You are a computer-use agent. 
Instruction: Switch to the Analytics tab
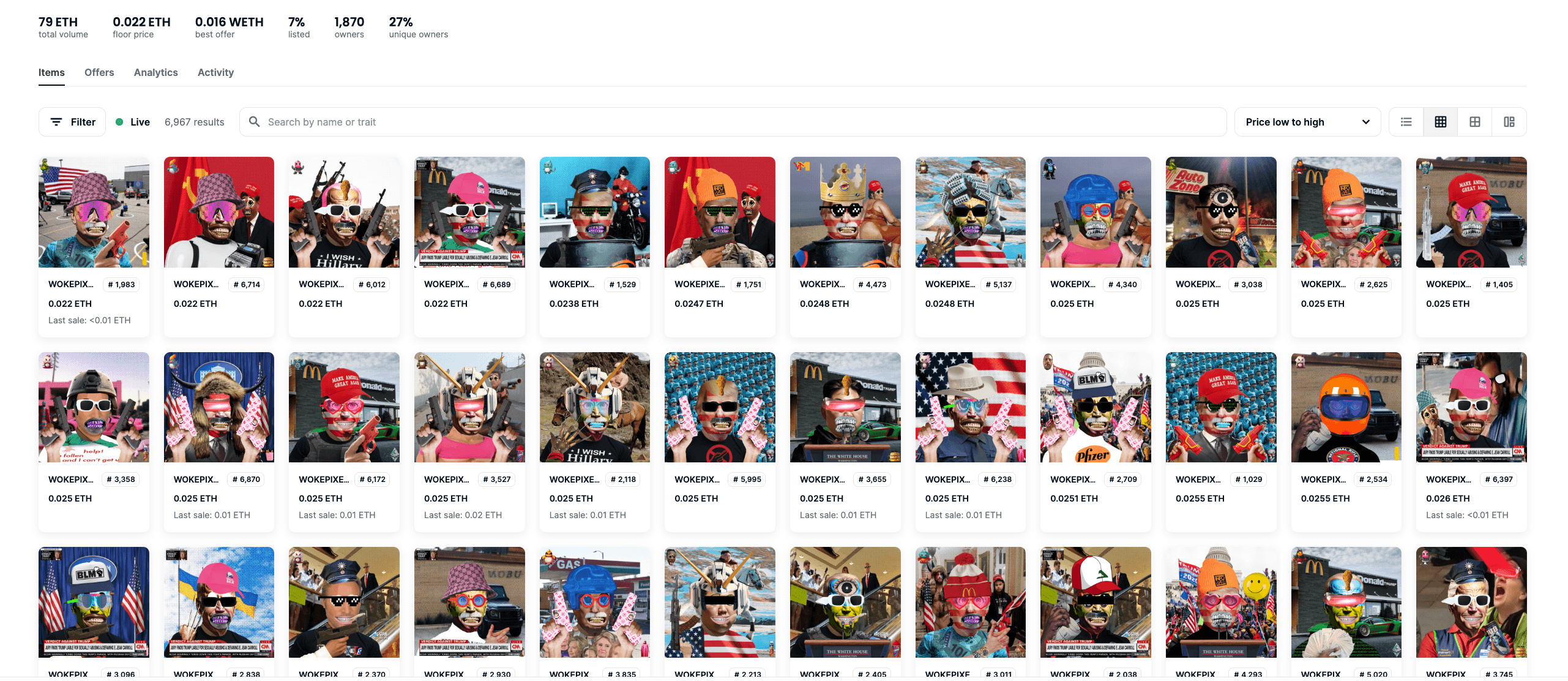pos(156,72)
